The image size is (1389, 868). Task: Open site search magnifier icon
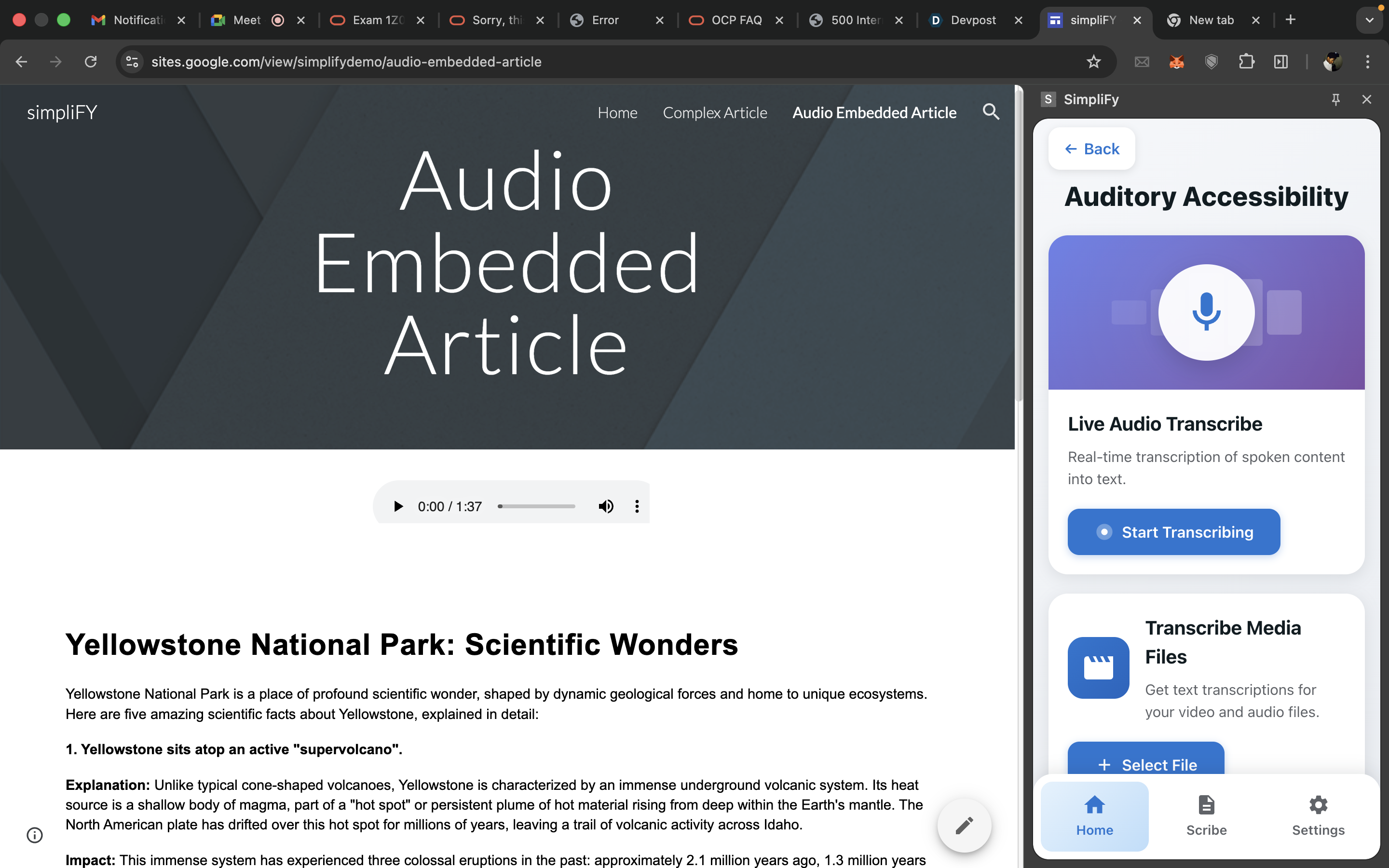pyautogui.click(x=991, y=112)
